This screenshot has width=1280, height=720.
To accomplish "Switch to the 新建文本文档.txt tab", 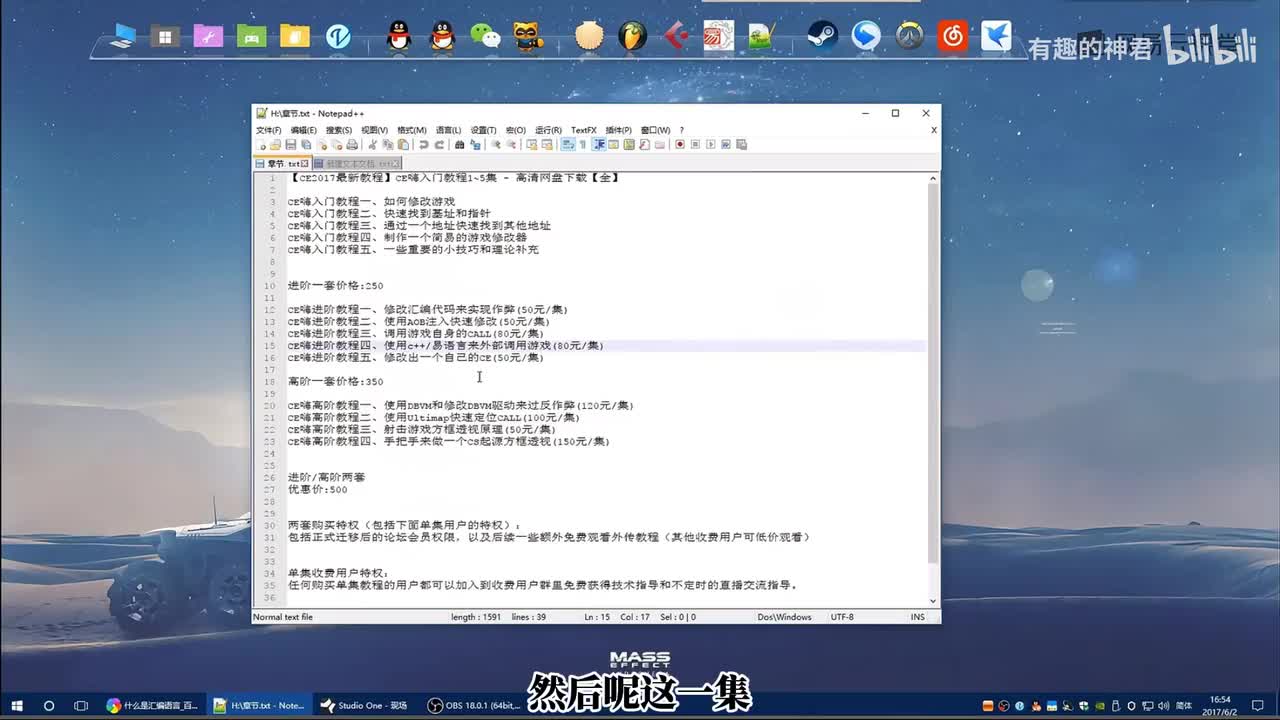I will point(357,163).
